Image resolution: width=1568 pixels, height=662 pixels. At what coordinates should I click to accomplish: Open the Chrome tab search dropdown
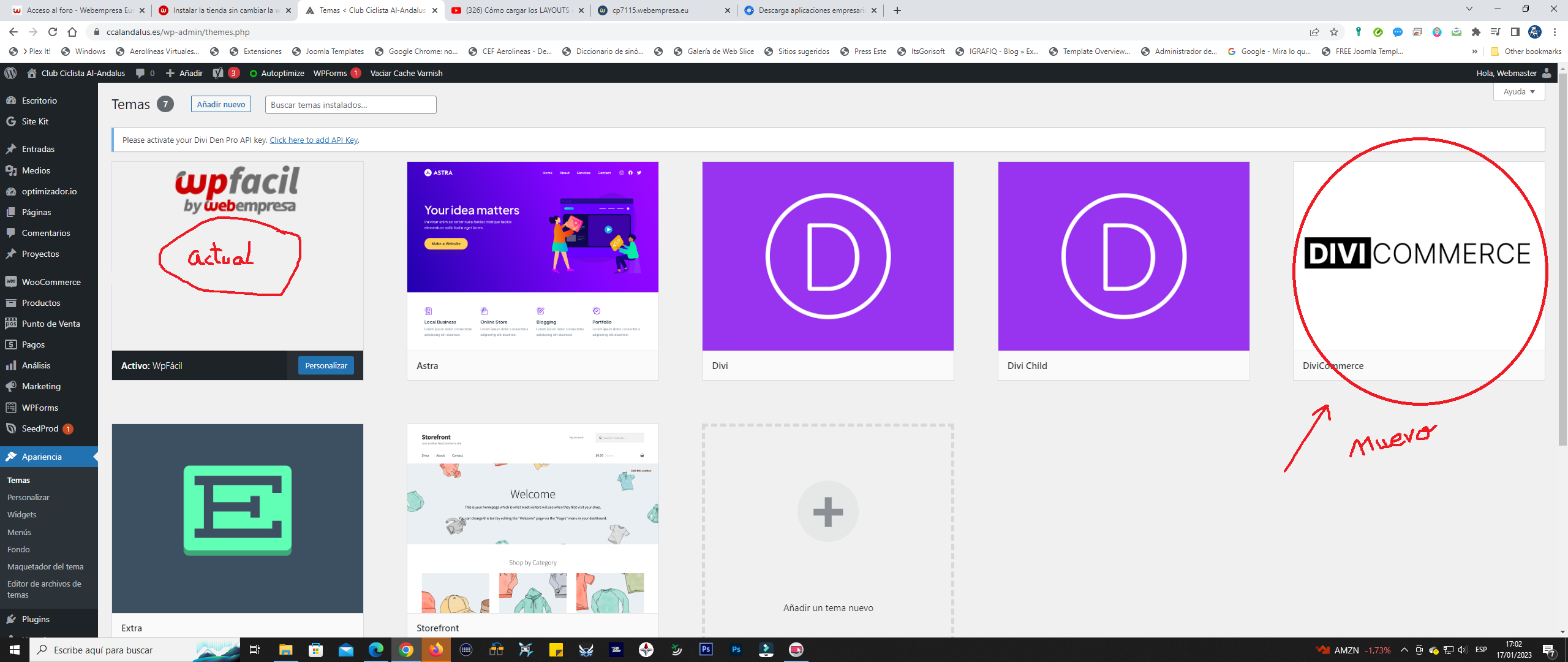click(1469, 9)
